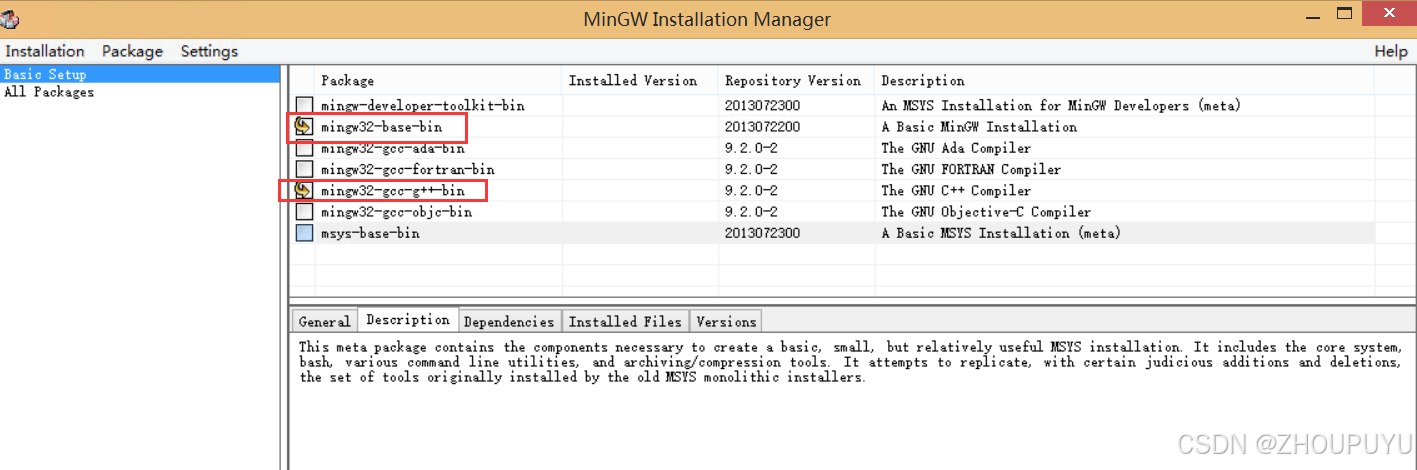The width and height of the screenshot is (1417, 470).
Task: Click 'The GNU Objective-C Compiler' description cell
Action: (x=986, y=212)
